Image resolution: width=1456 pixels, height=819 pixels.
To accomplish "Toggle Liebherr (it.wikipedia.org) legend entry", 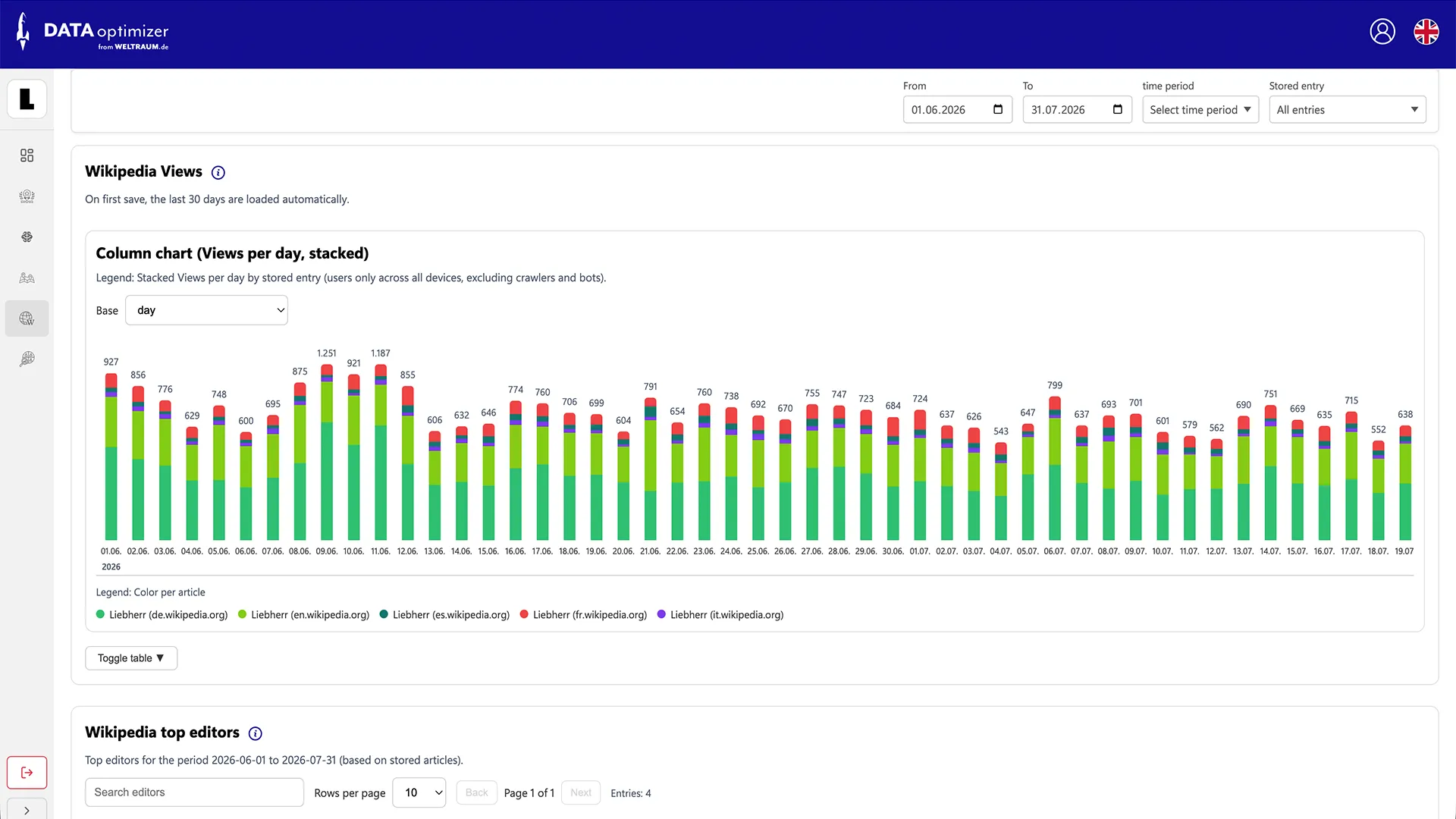I will coord(720,615).
